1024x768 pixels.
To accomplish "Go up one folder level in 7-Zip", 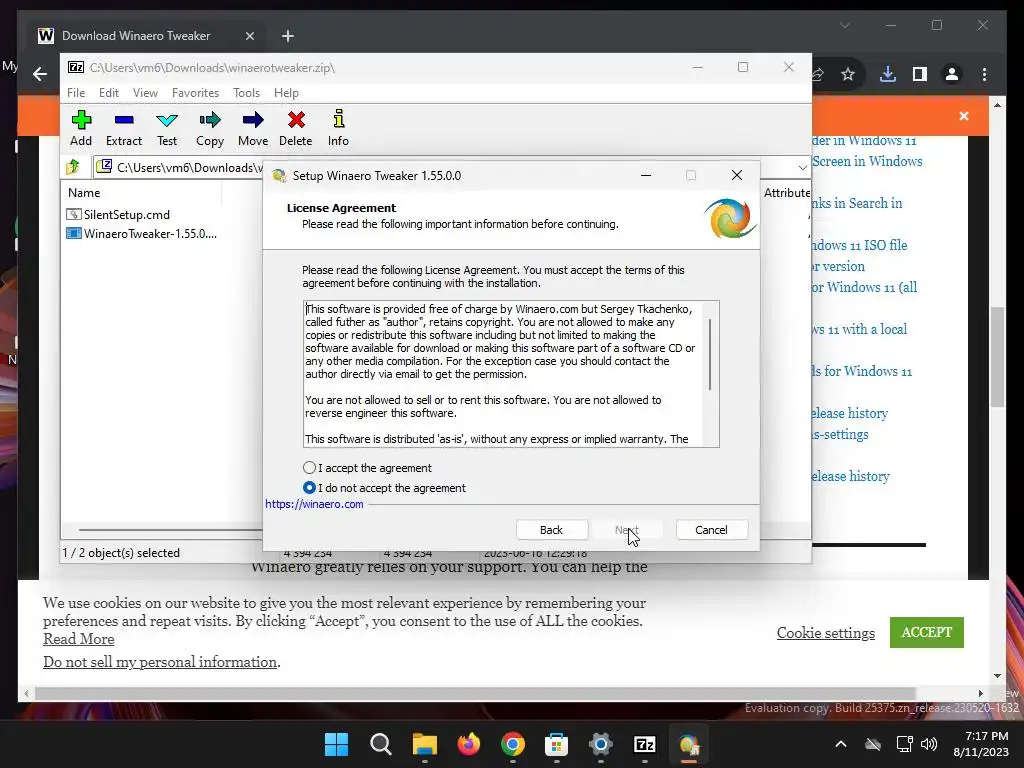I will click(73, 167).
